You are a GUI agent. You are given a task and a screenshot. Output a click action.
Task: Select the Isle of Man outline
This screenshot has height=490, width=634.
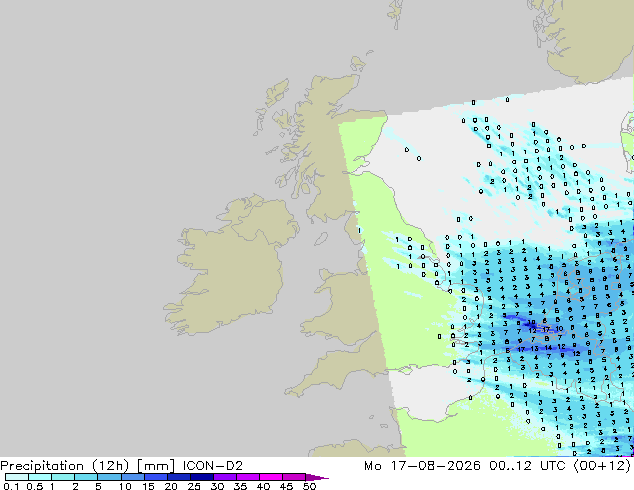(x=321, y=239)
